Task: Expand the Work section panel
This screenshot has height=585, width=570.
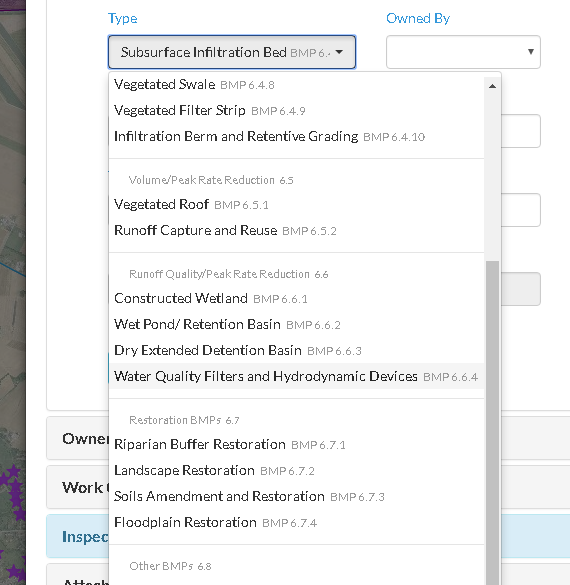Action: click(x=308, y=487)
